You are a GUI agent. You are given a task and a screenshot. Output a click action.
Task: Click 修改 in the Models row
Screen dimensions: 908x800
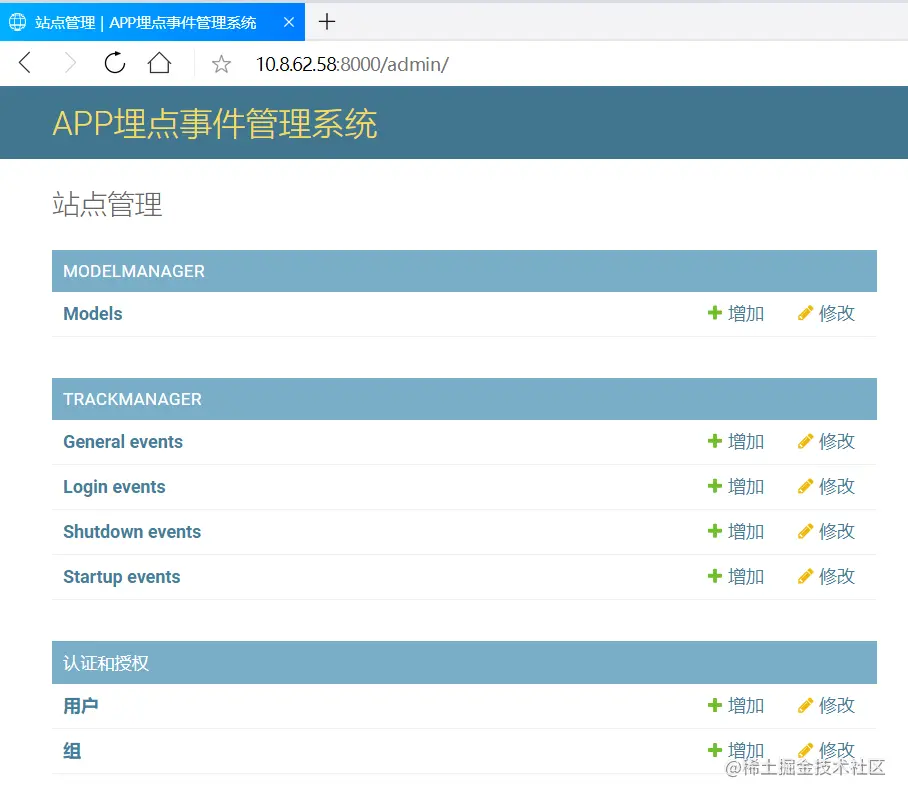pyautogui.click(x=826, y=313)
